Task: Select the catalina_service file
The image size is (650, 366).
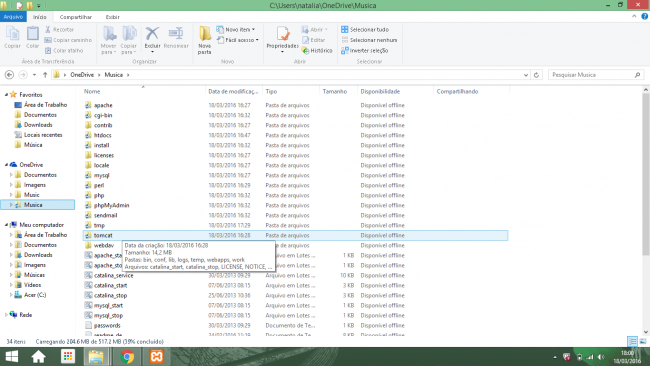Action: (x=114, y=275)
